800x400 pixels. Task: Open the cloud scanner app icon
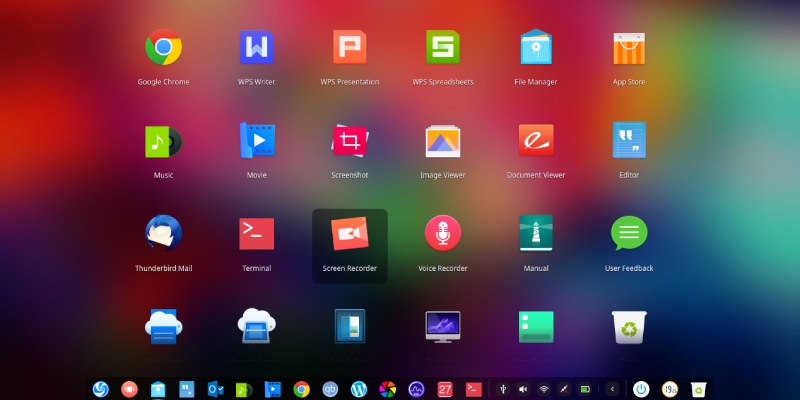pyautogui.click(x=257, y=326)
